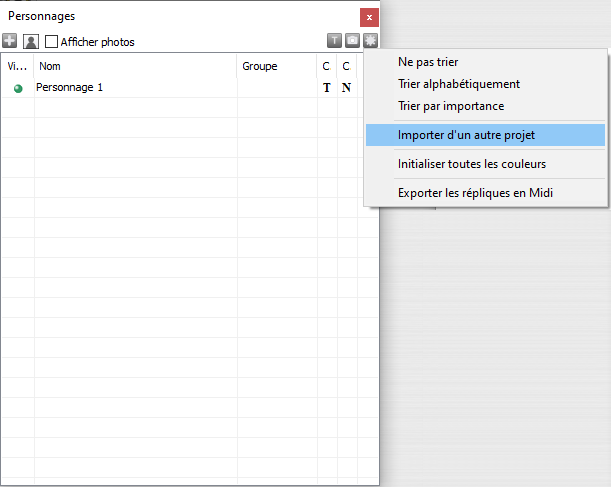Click the bold T color cell
611x487 pixels.
pyautogui.click(x=326, y=88)
